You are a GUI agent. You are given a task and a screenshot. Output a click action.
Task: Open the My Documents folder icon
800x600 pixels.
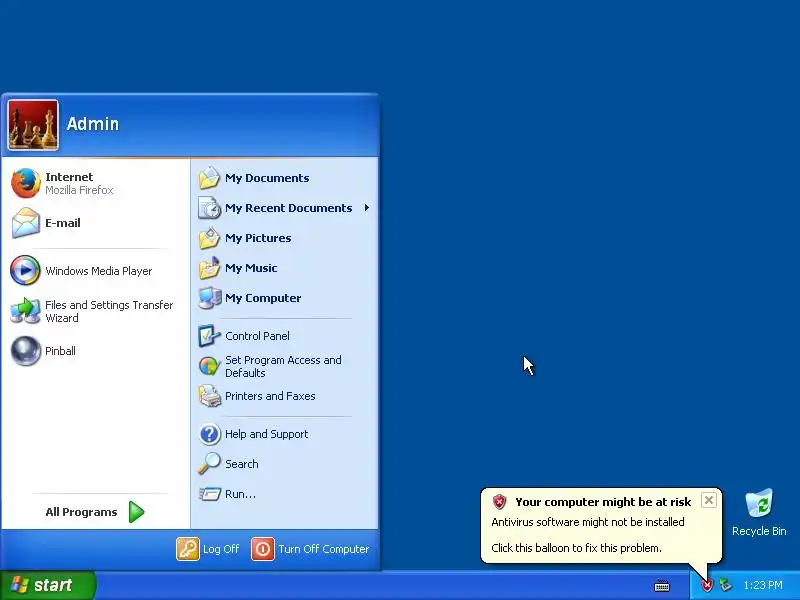click(x=209, y=178)
